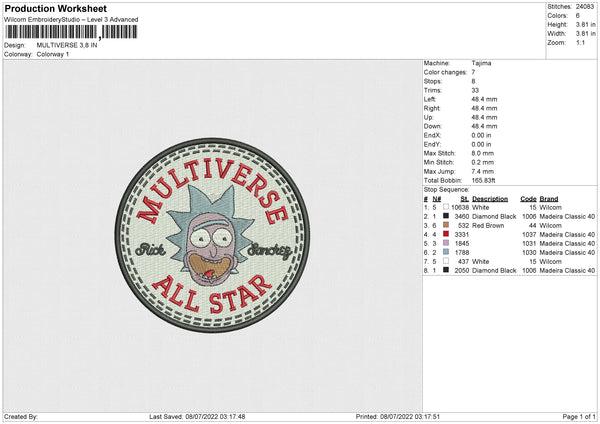Viewport: 600px width, 424px height.
Task: Select the 'Colorway 1' value
Action: click(53, 54)
